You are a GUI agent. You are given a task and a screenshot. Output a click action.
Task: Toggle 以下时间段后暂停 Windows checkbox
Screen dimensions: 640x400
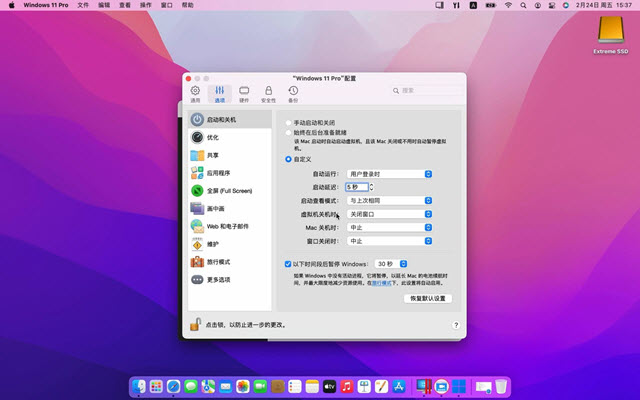288,264
